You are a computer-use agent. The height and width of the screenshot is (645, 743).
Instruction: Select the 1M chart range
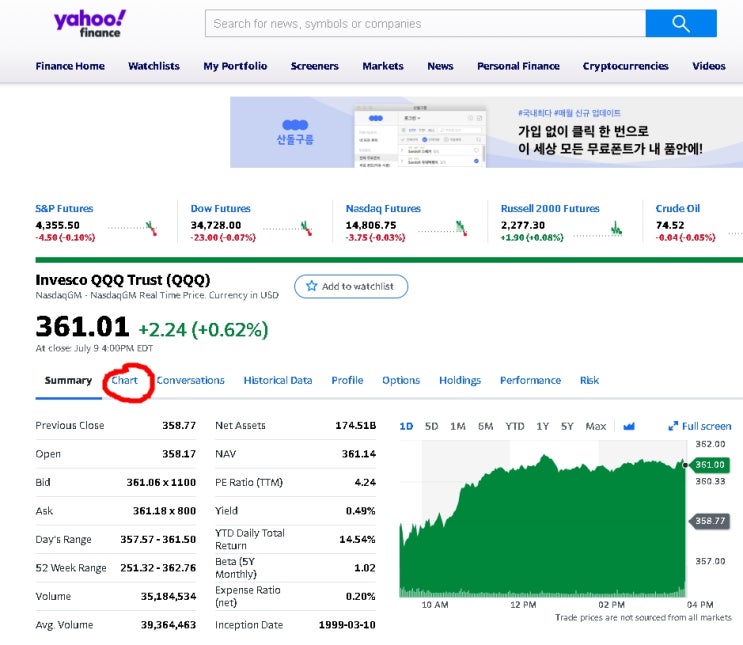coord(458,426)
